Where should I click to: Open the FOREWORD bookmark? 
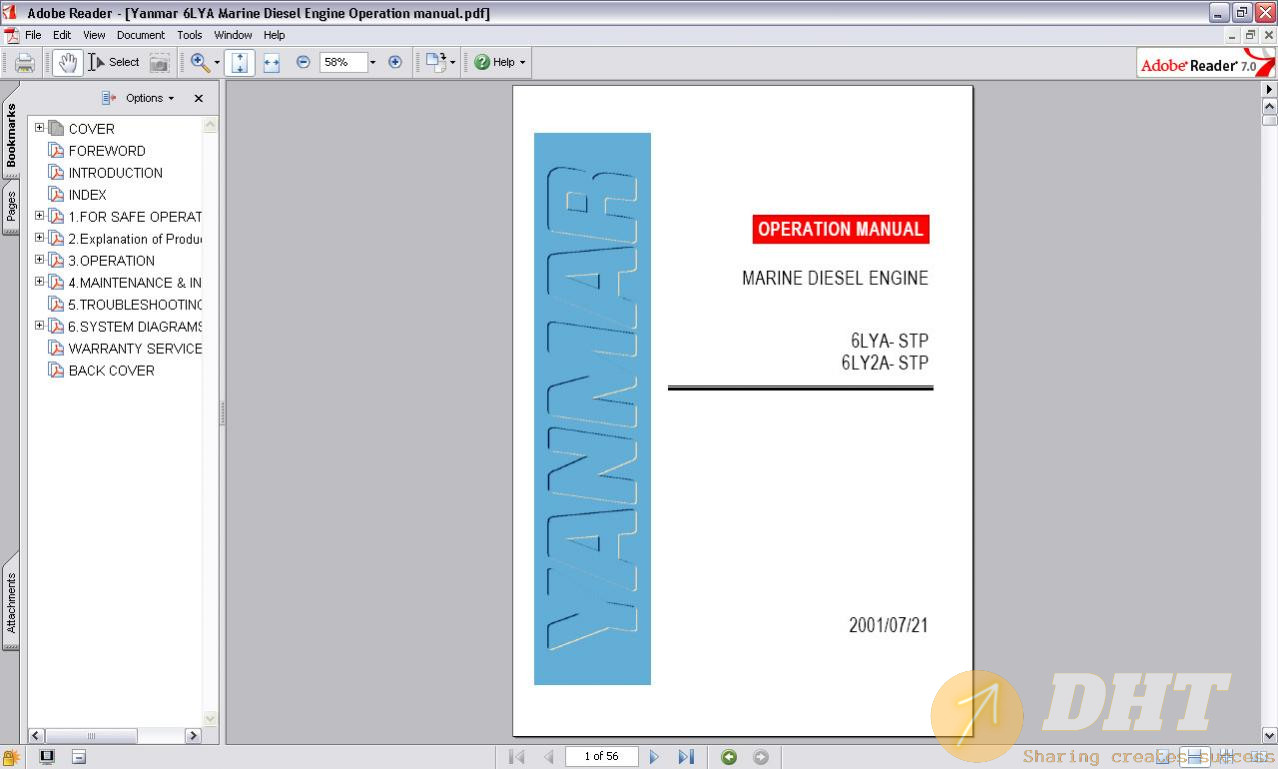(107, 151)
